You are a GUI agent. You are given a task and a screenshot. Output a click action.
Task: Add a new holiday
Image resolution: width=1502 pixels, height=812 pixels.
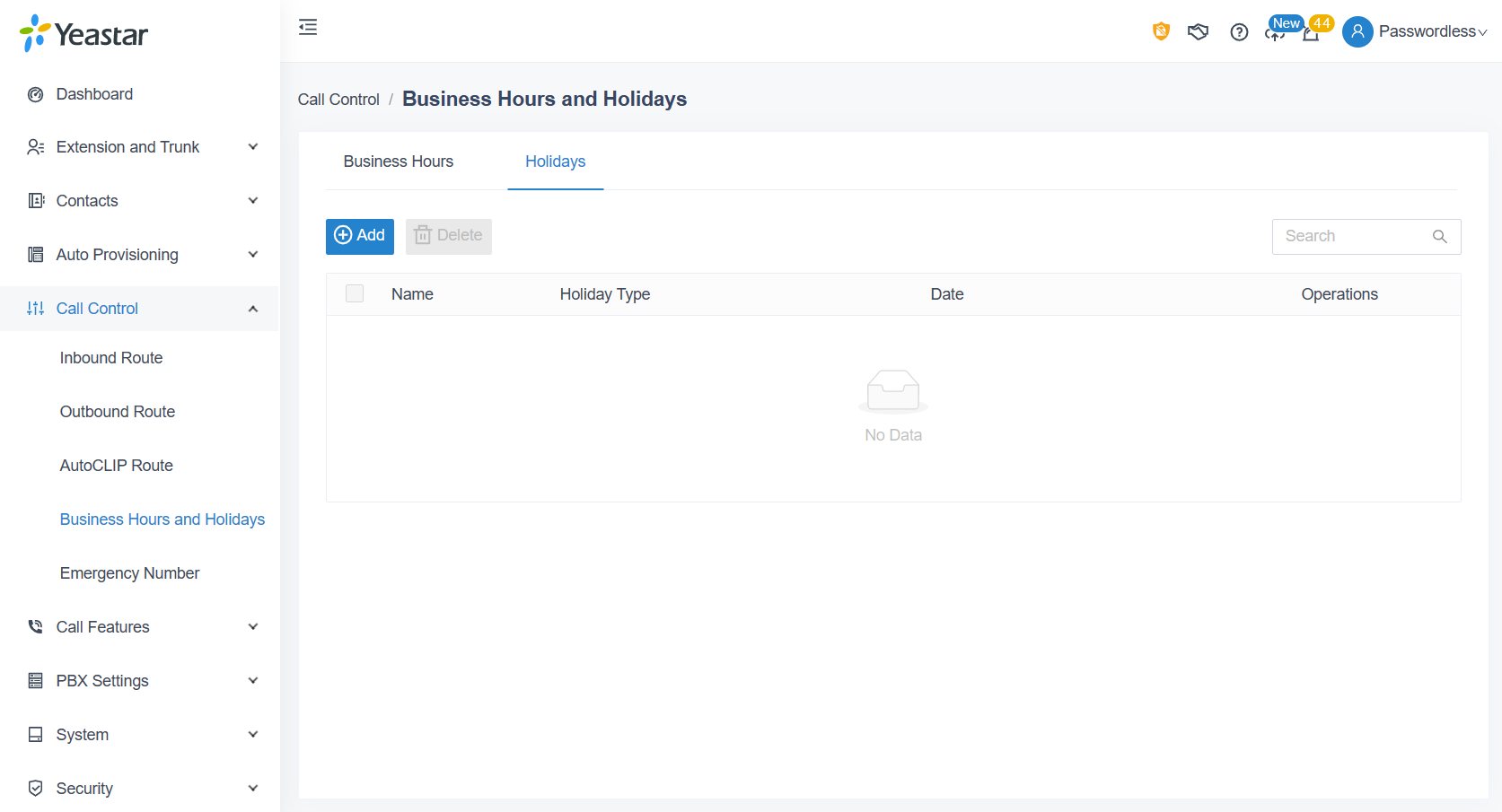click(360, 236)
